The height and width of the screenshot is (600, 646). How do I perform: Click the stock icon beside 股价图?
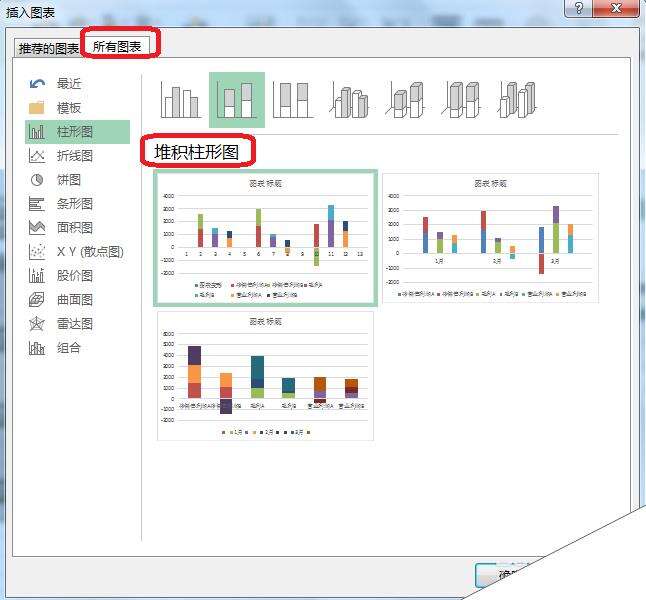click(37, 275)
